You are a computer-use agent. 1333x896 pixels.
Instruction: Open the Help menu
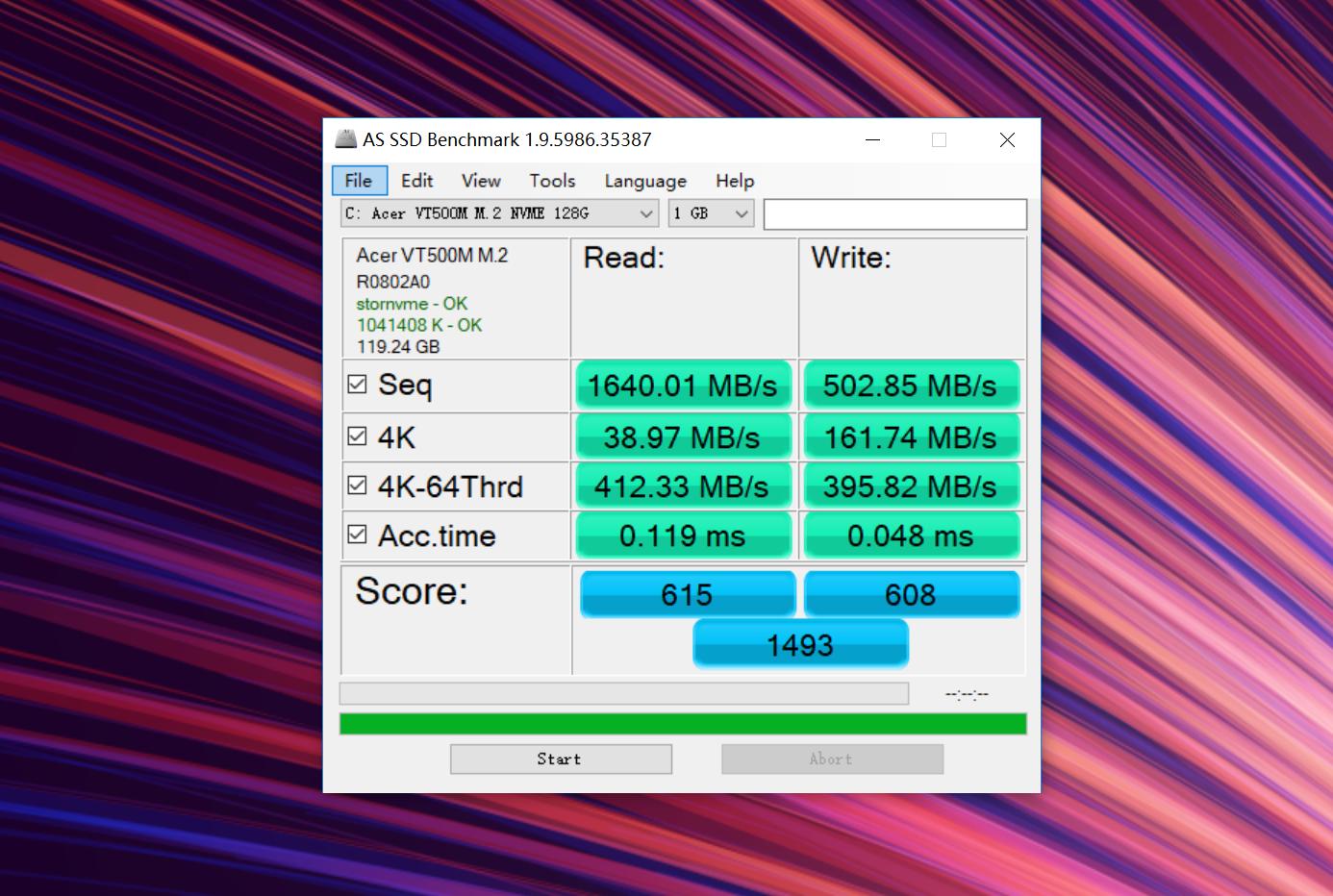(735, 181)
